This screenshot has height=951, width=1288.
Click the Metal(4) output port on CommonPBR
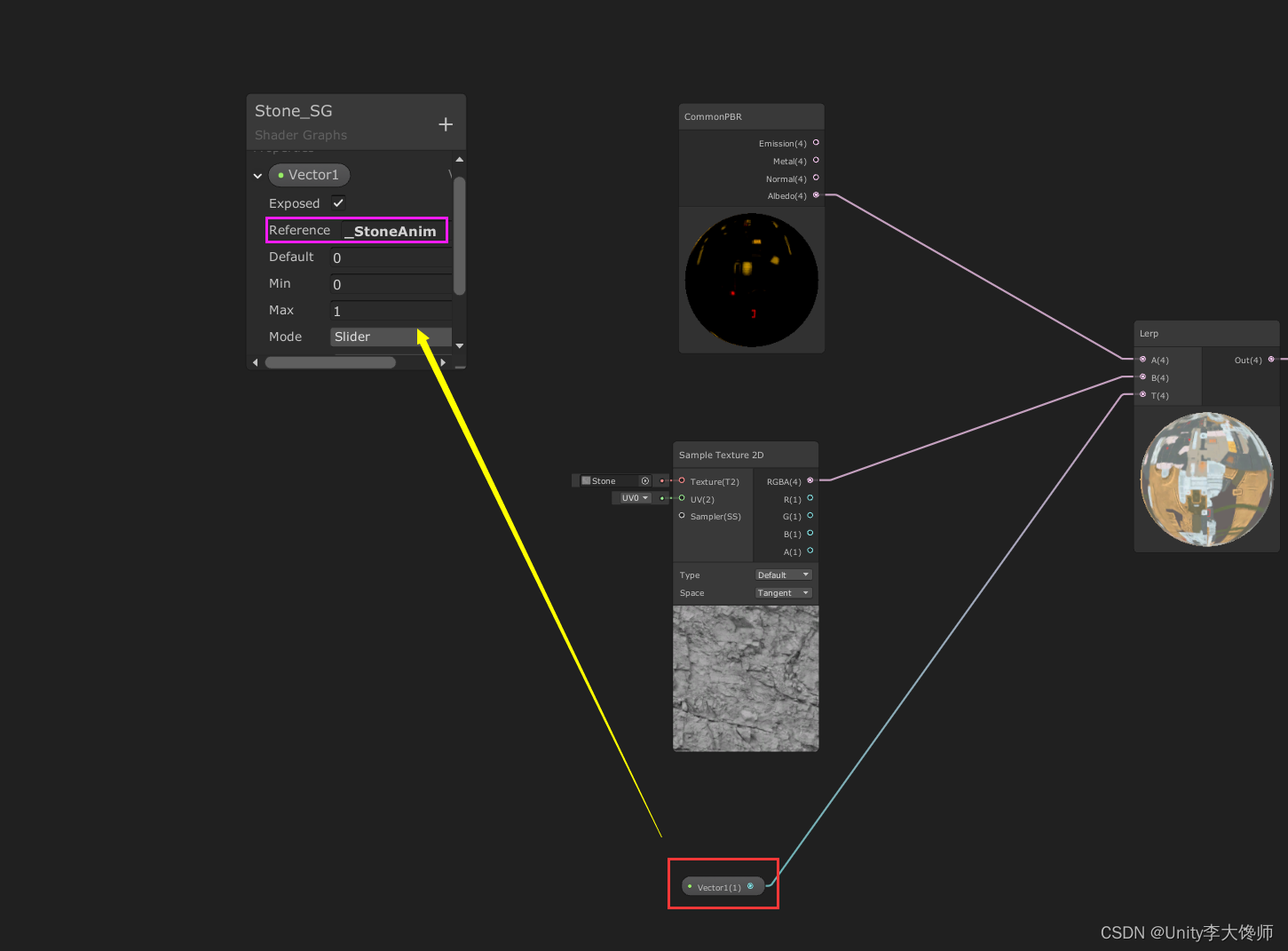coord(816,160)
